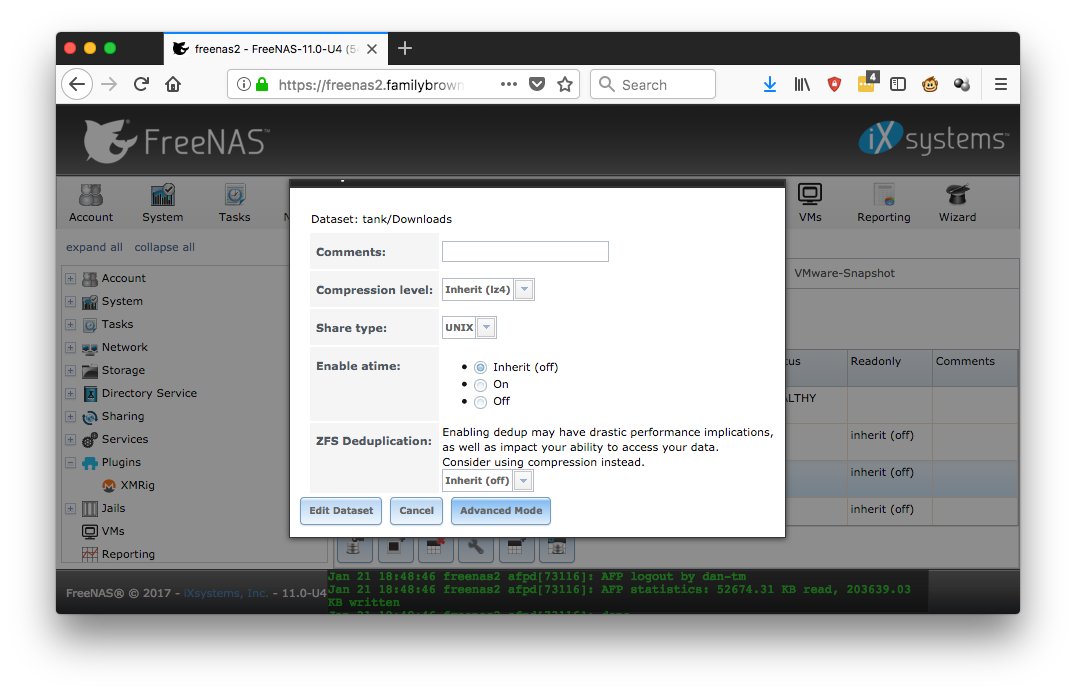
Task: Open the VMware-Snapshot tab
Action: tap(844, 273)
